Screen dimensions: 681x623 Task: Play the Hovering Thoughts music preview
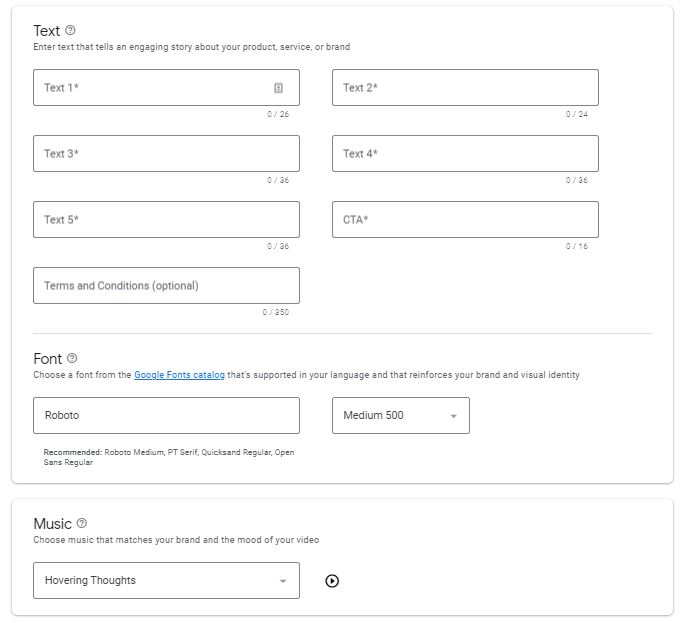coord(333,581)
